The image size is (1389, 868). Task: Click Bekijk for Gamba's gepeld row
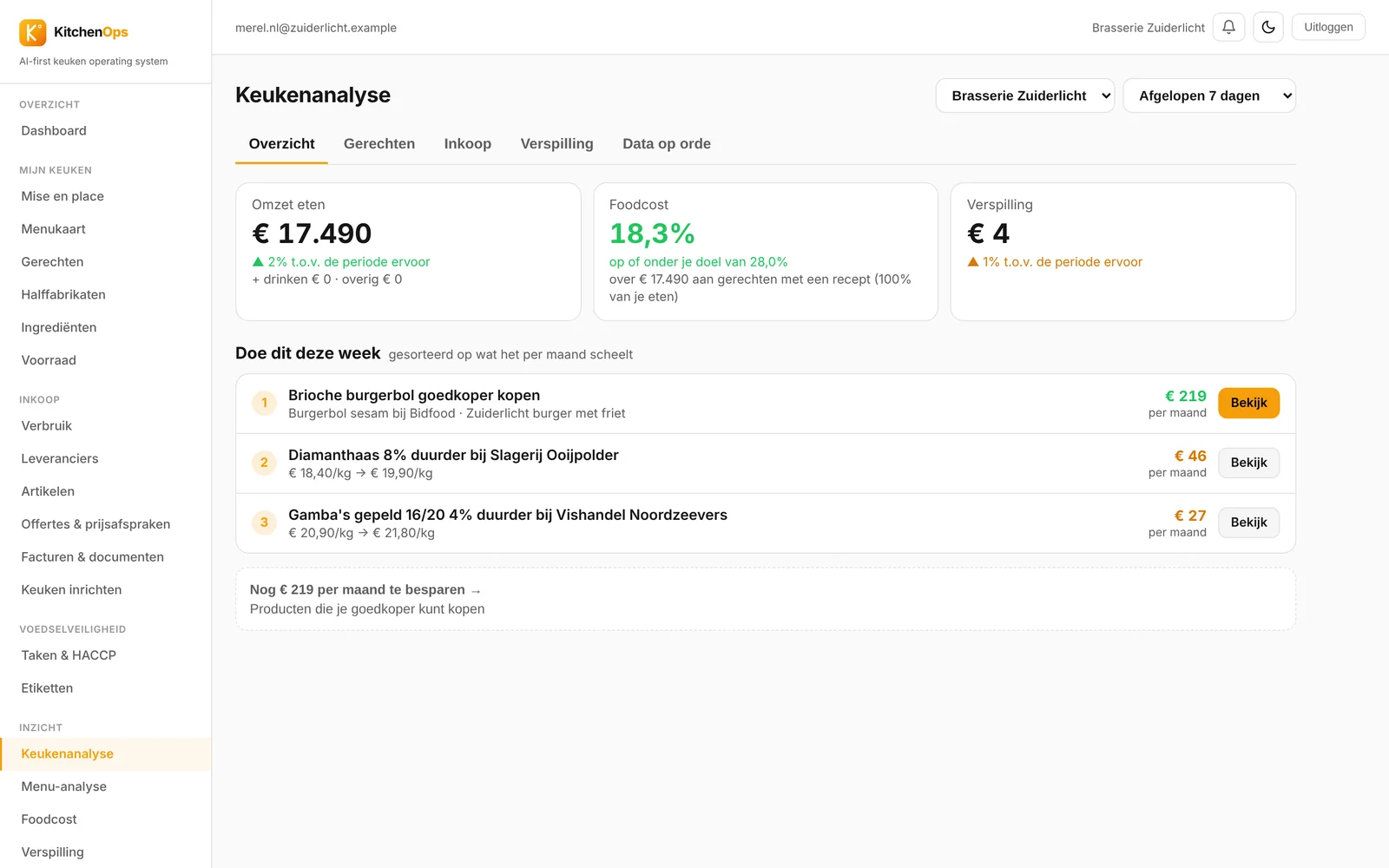coord(1248,523)
